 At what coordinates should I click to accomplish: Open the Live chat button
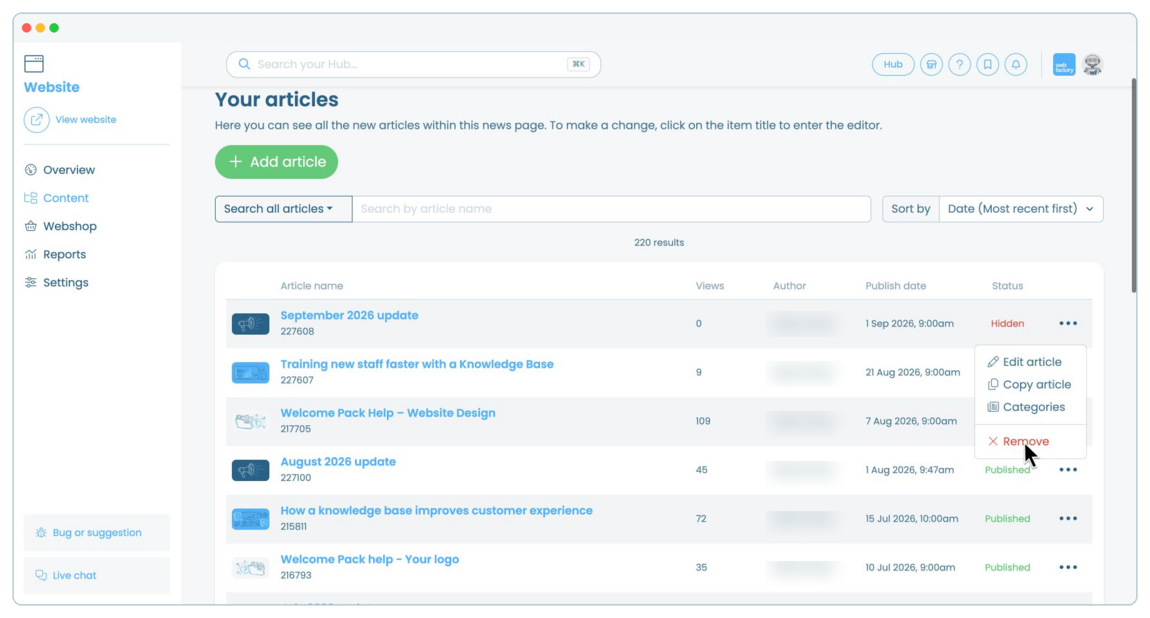pyautogui.click(x=97, y=575)
